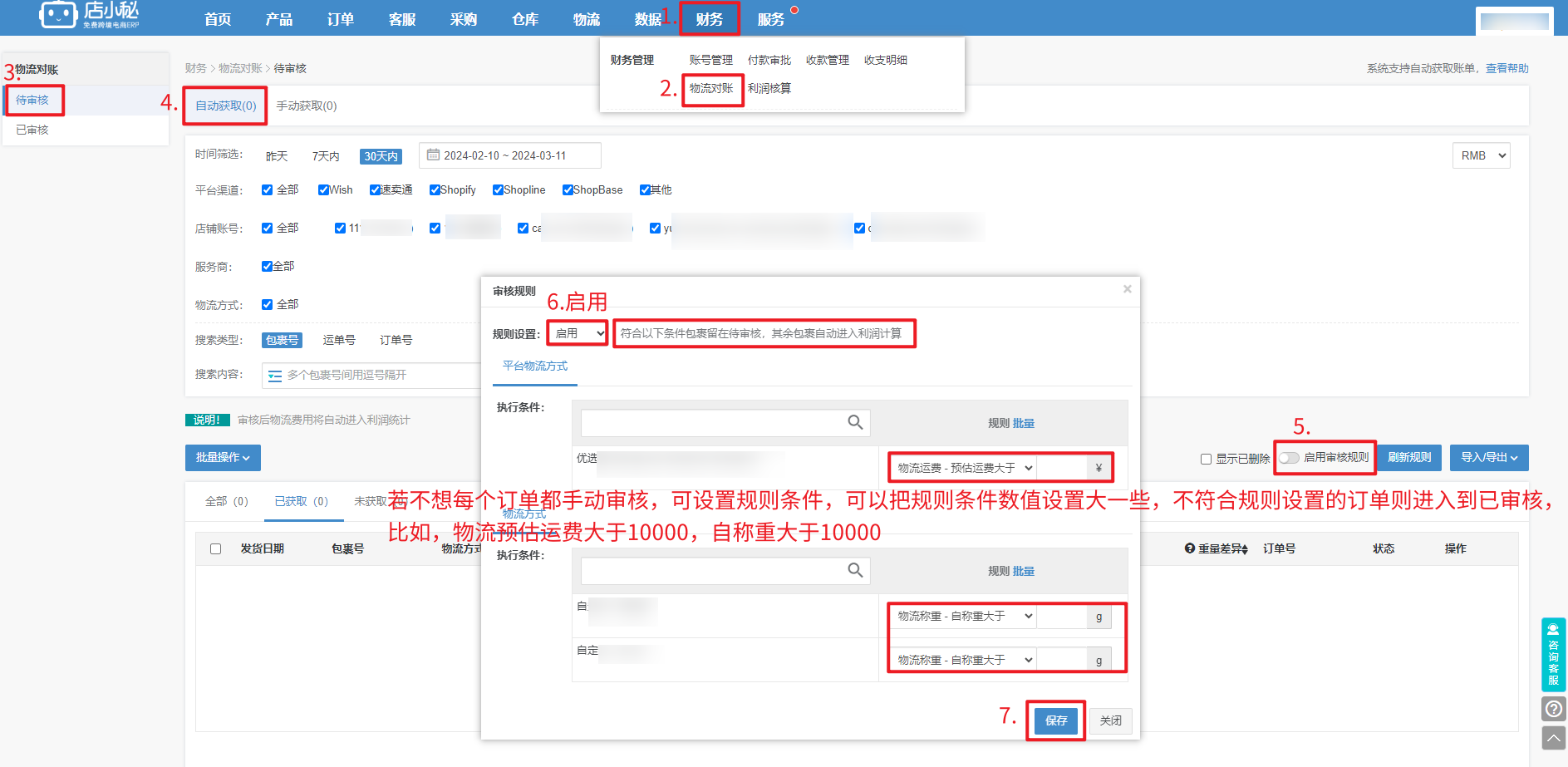This screenshot has width=1568, height=767.
Task: Click the question mark help icon
Action: (1553, 709)
